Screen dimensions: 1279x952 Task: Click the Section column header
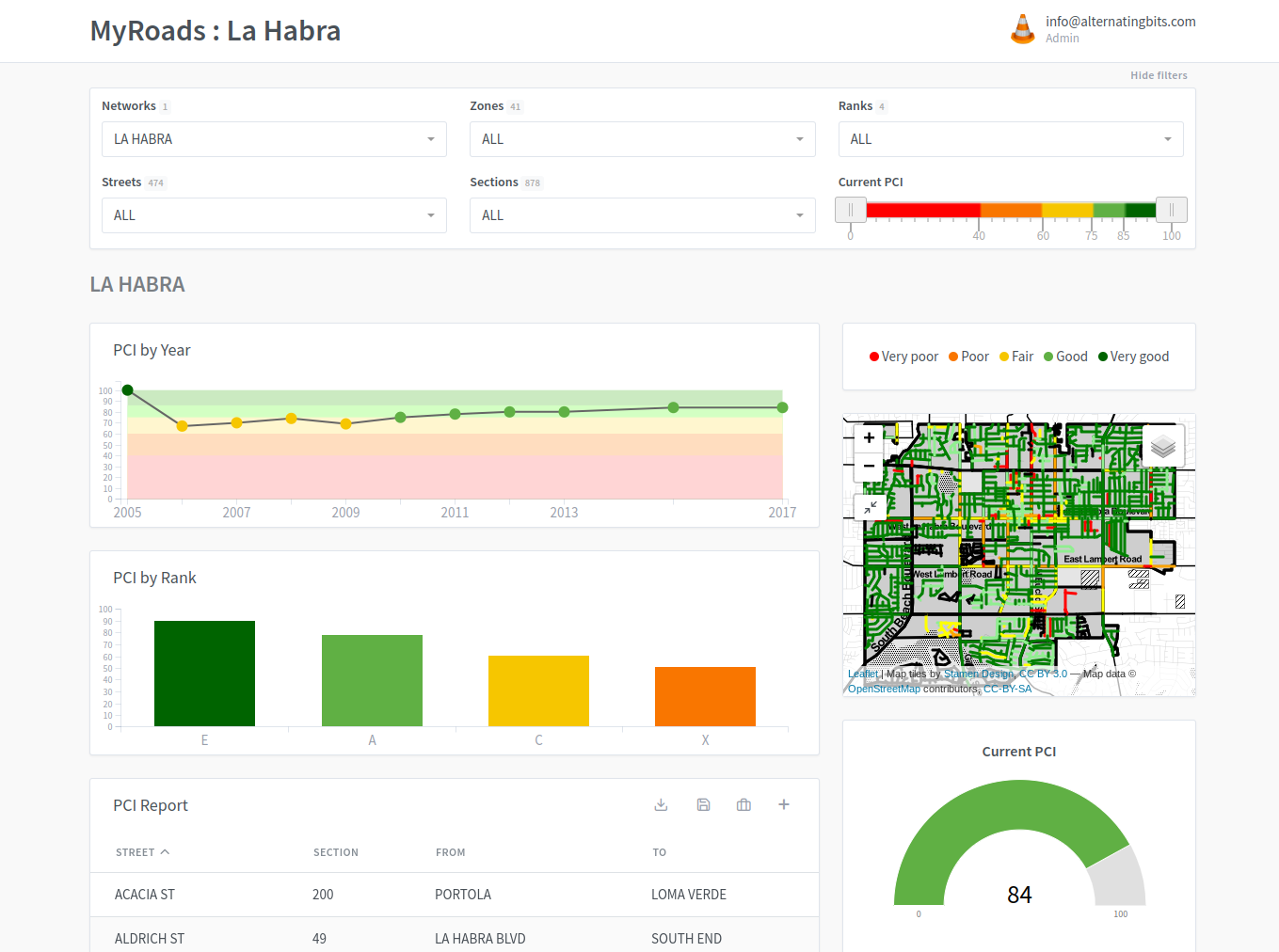click(336, 852)
